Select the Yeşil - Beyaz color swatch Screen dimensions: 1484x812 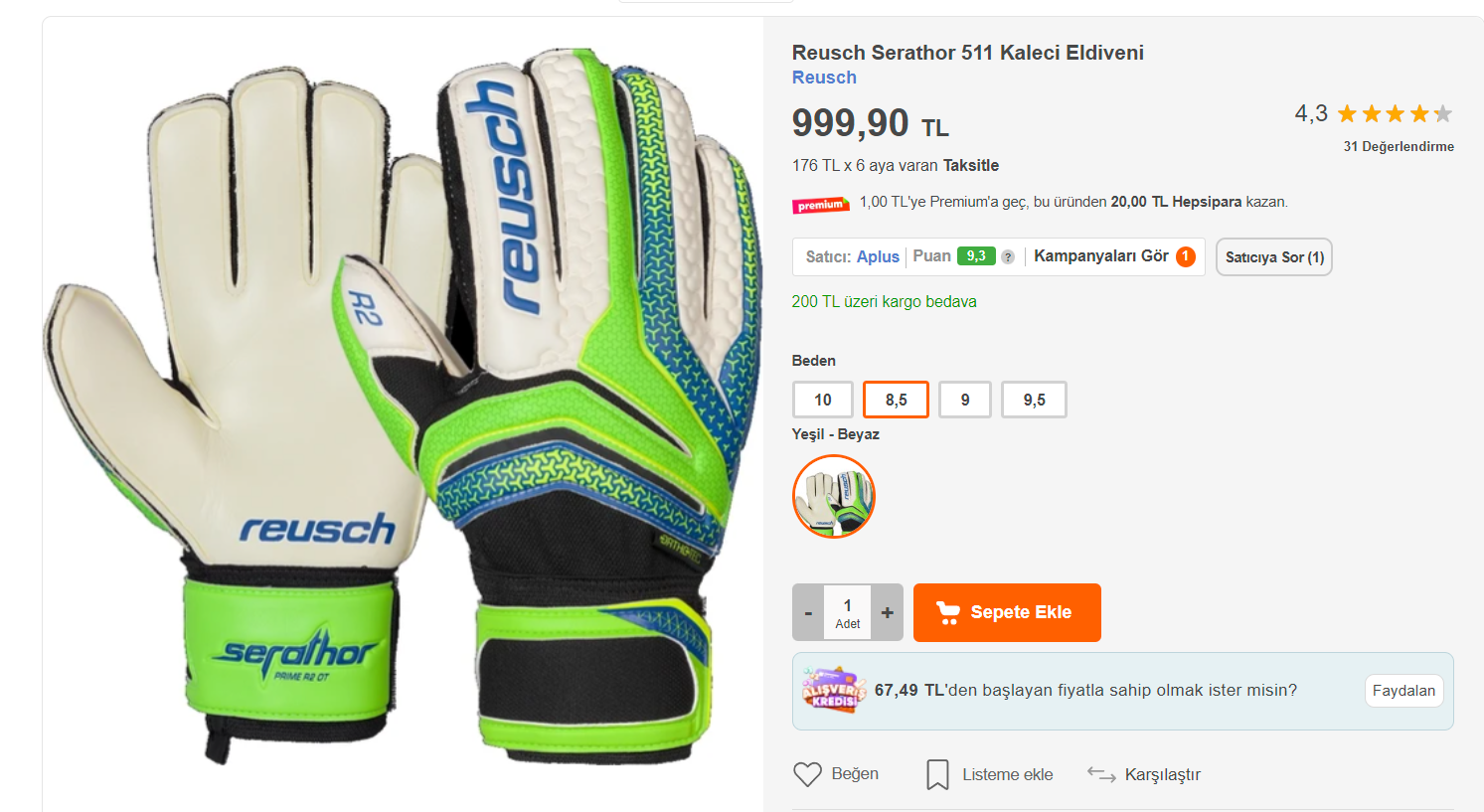tap(834, 496)
